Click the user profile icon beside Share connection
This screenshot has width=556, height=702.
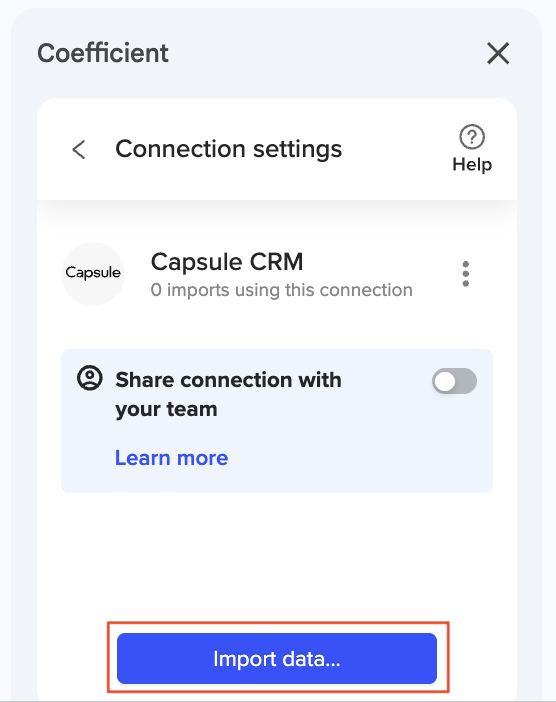tap(90, 378)
